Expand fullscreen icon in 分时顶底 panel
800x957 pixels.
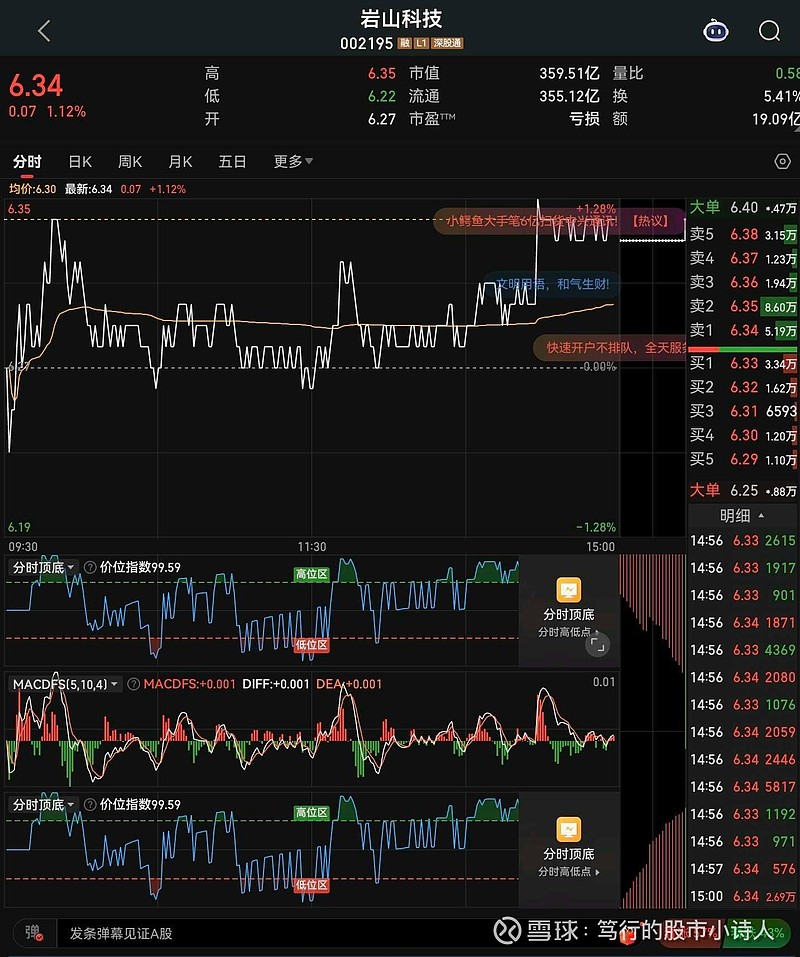(x=597, y=645)
